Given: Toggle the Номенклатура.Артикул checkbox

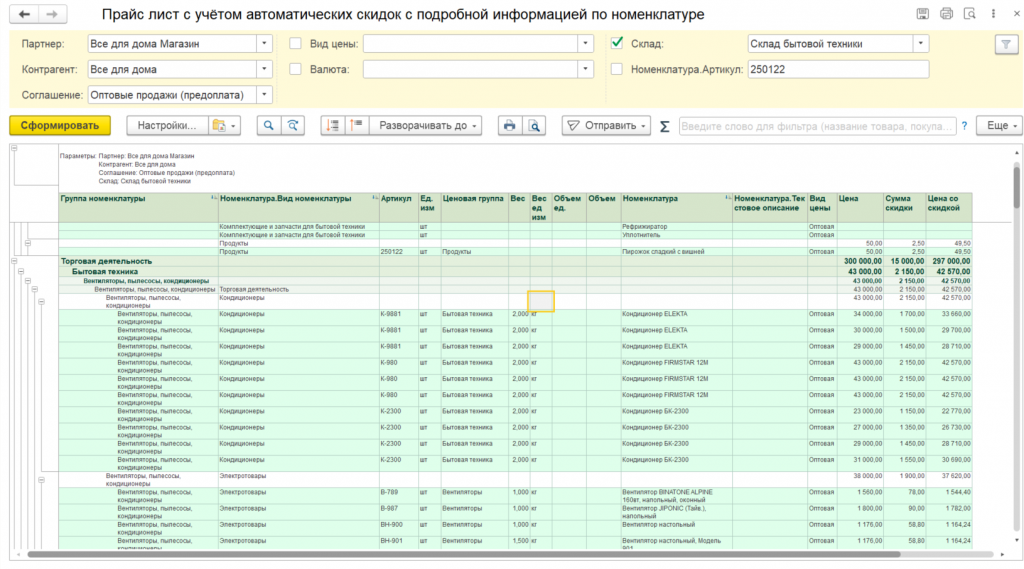Looking at the screenshot, I should point(617,69).
